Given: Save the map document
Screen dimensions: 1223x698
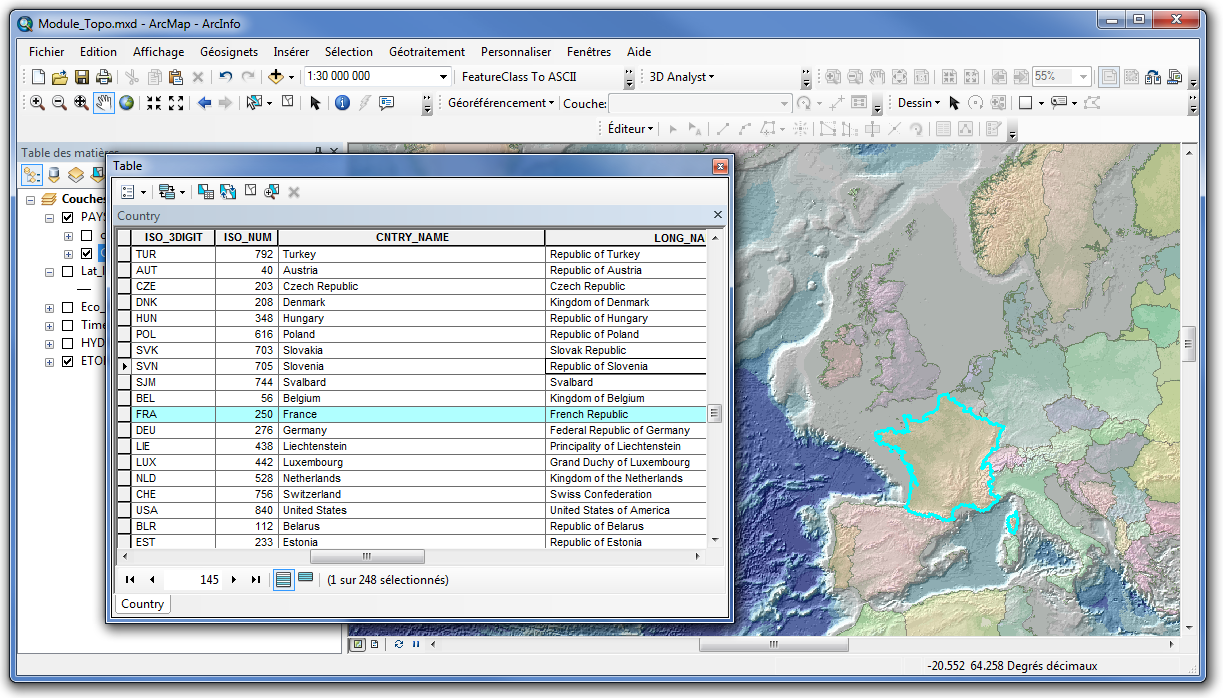Looking at the screenshot, I should pos(81,77).
